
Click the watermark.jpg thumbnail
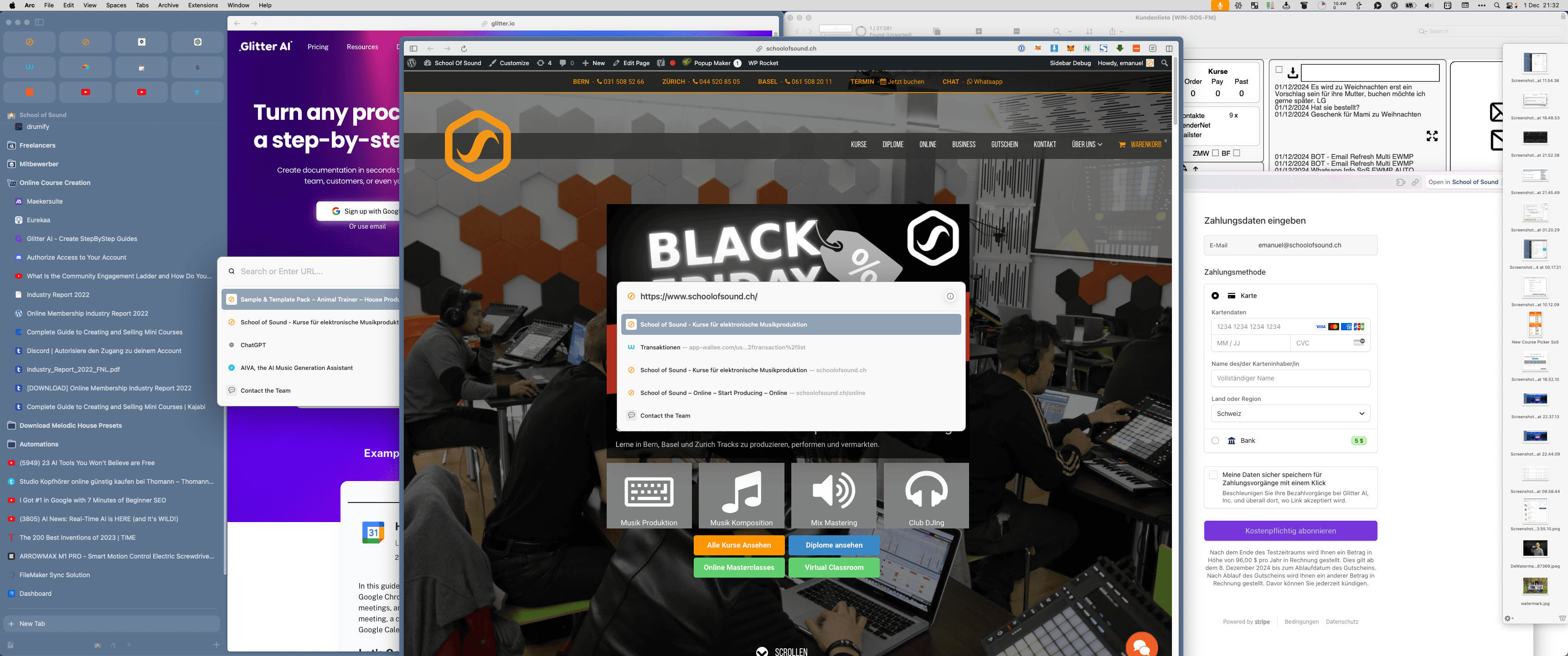point(1535,586)
